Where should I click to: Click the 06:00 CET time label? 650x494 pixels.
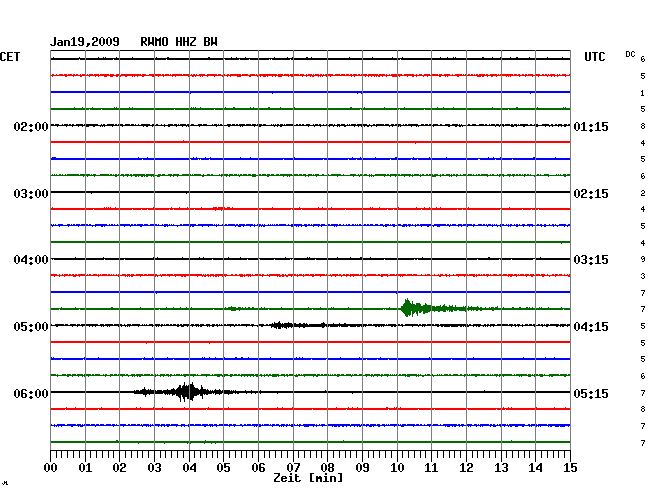click(31, 393)
